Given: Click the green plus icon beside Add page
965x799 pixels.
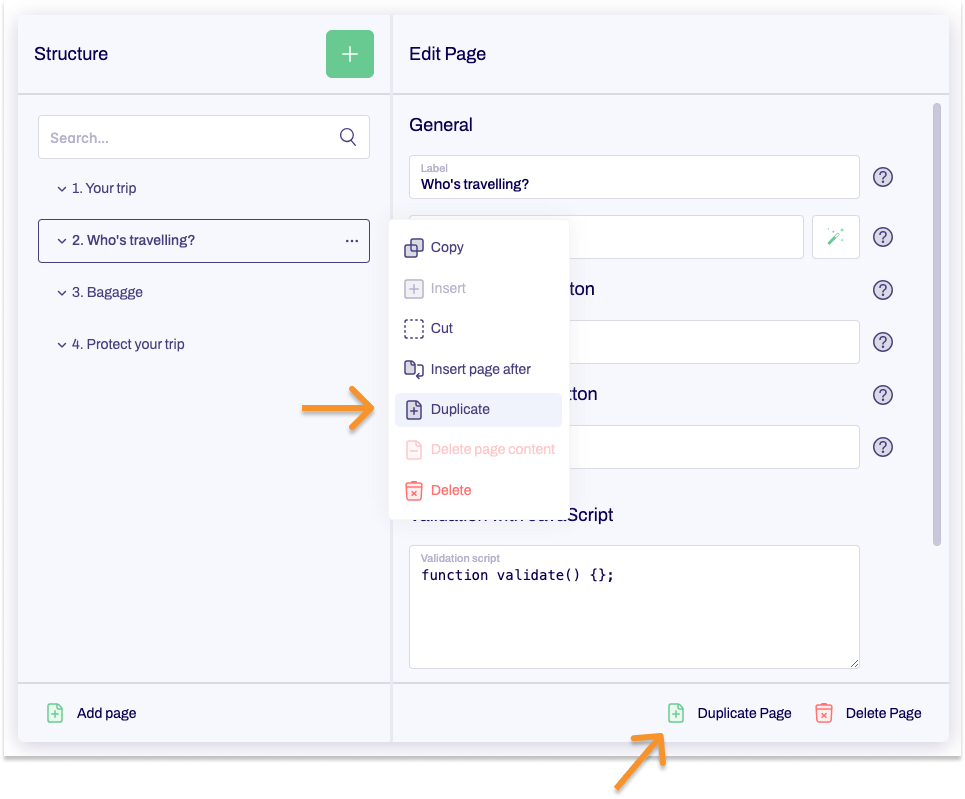Looking at the screenshot, I should tap(55, 713).
